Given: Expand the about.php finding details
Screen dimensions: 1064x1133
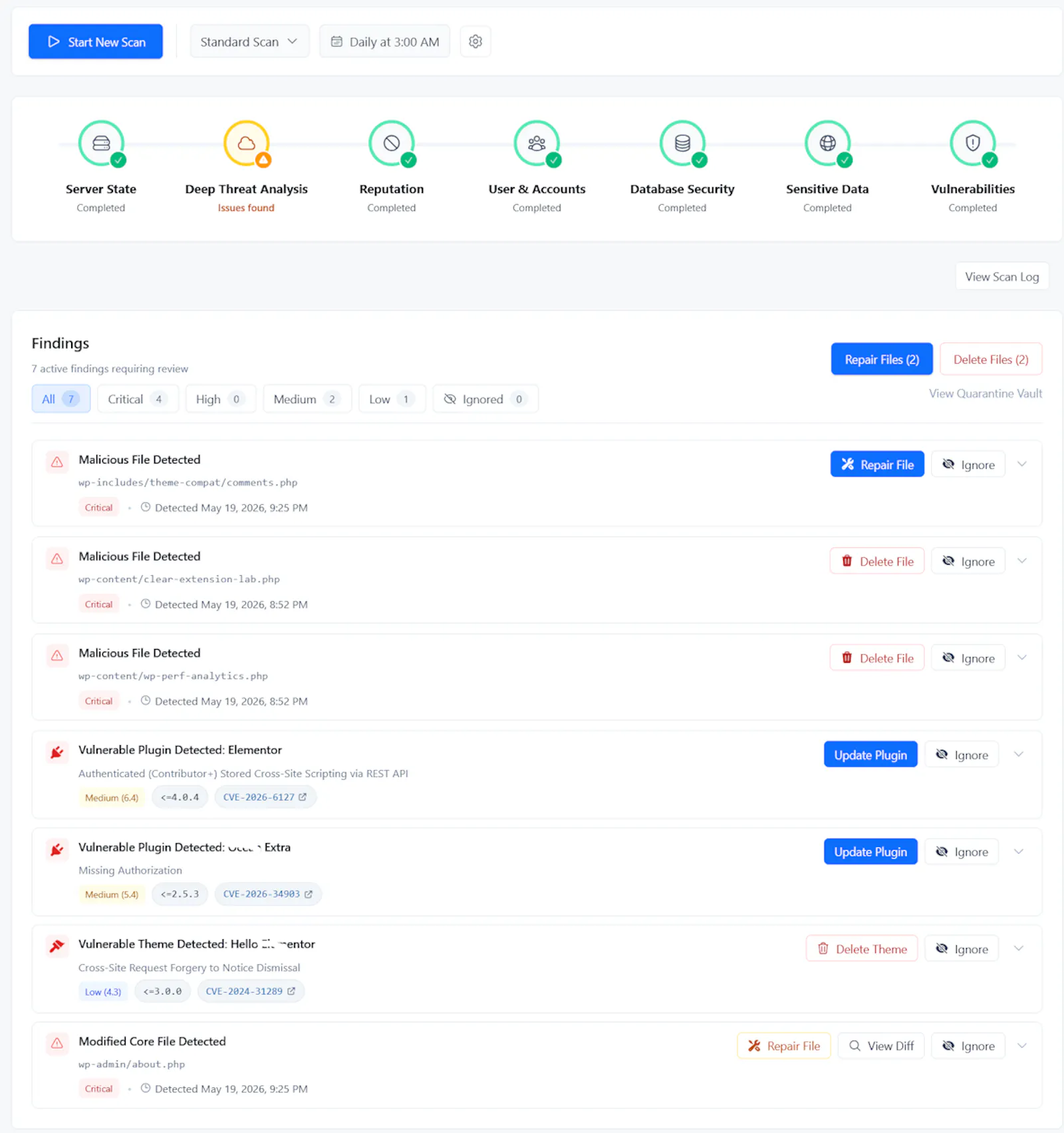Looking at the screenshot, I should click(x=1022, y=1046).
